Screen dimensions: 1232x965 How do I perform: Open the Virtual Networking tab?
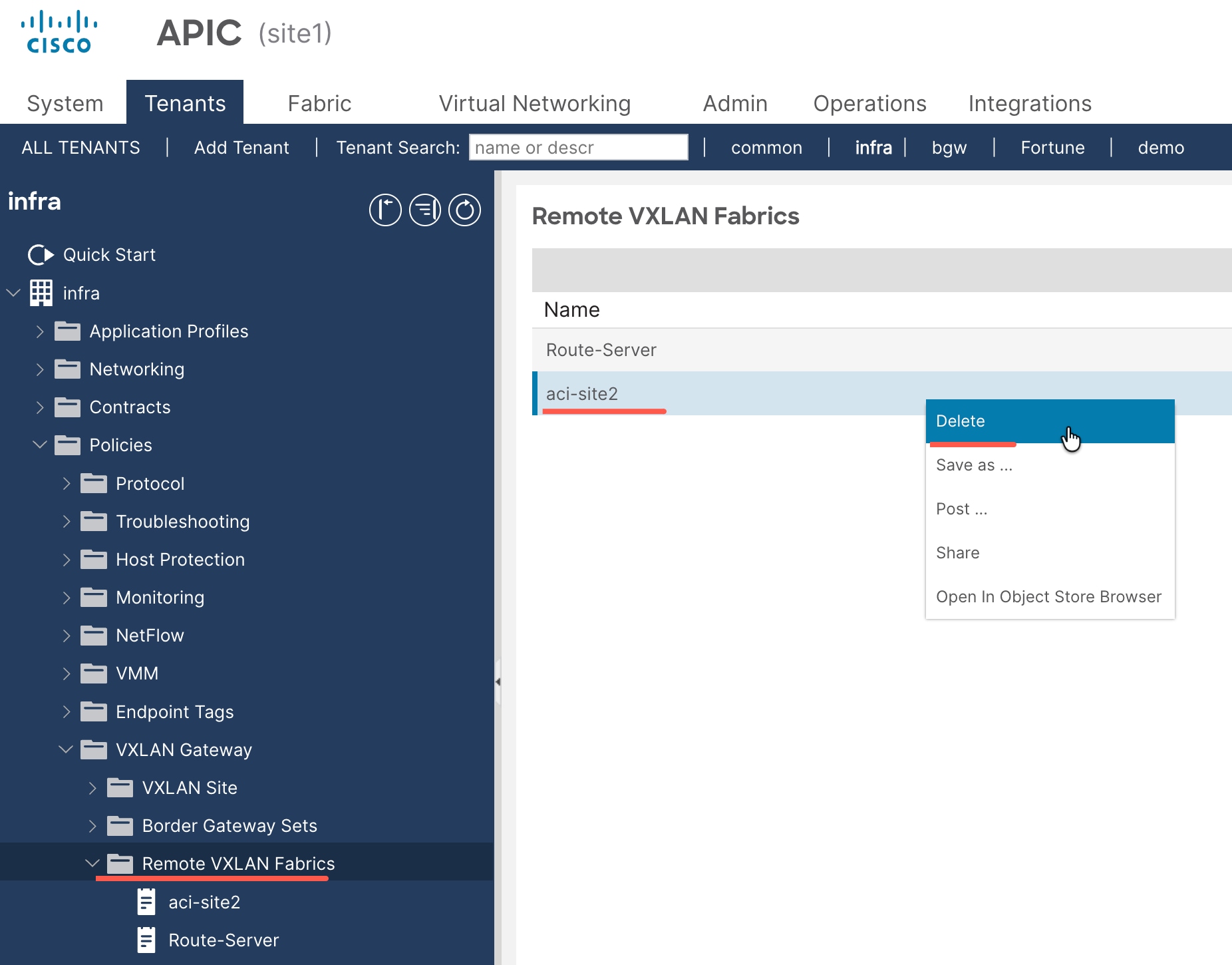pyautogui.click(x=534, y=103)
